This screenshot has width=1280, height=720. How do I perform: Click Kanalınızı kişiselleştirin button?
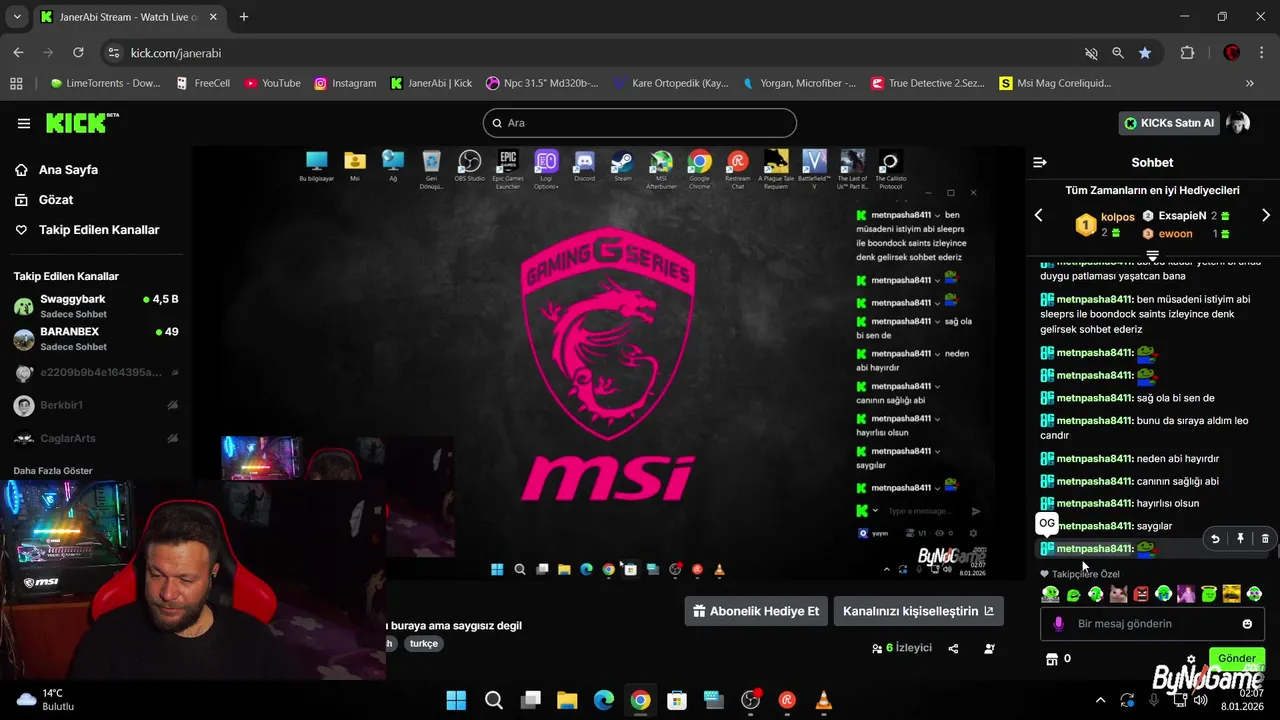(919, 611)
